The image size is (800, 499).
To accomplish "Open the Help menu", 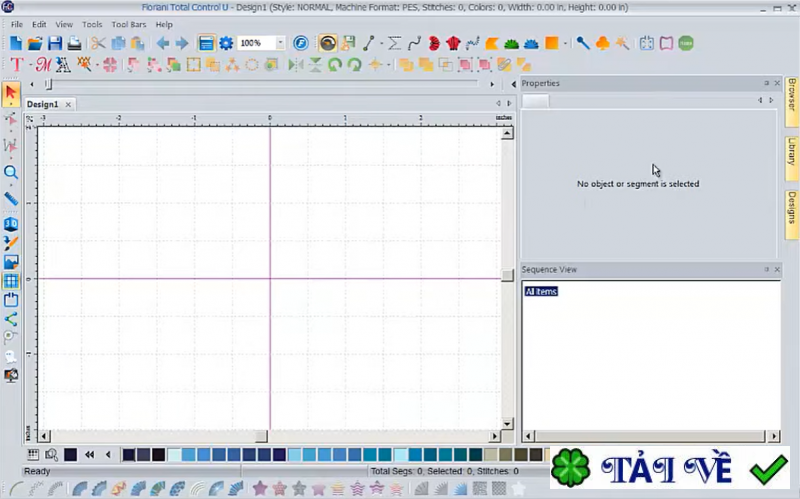I will pos(164,24).
